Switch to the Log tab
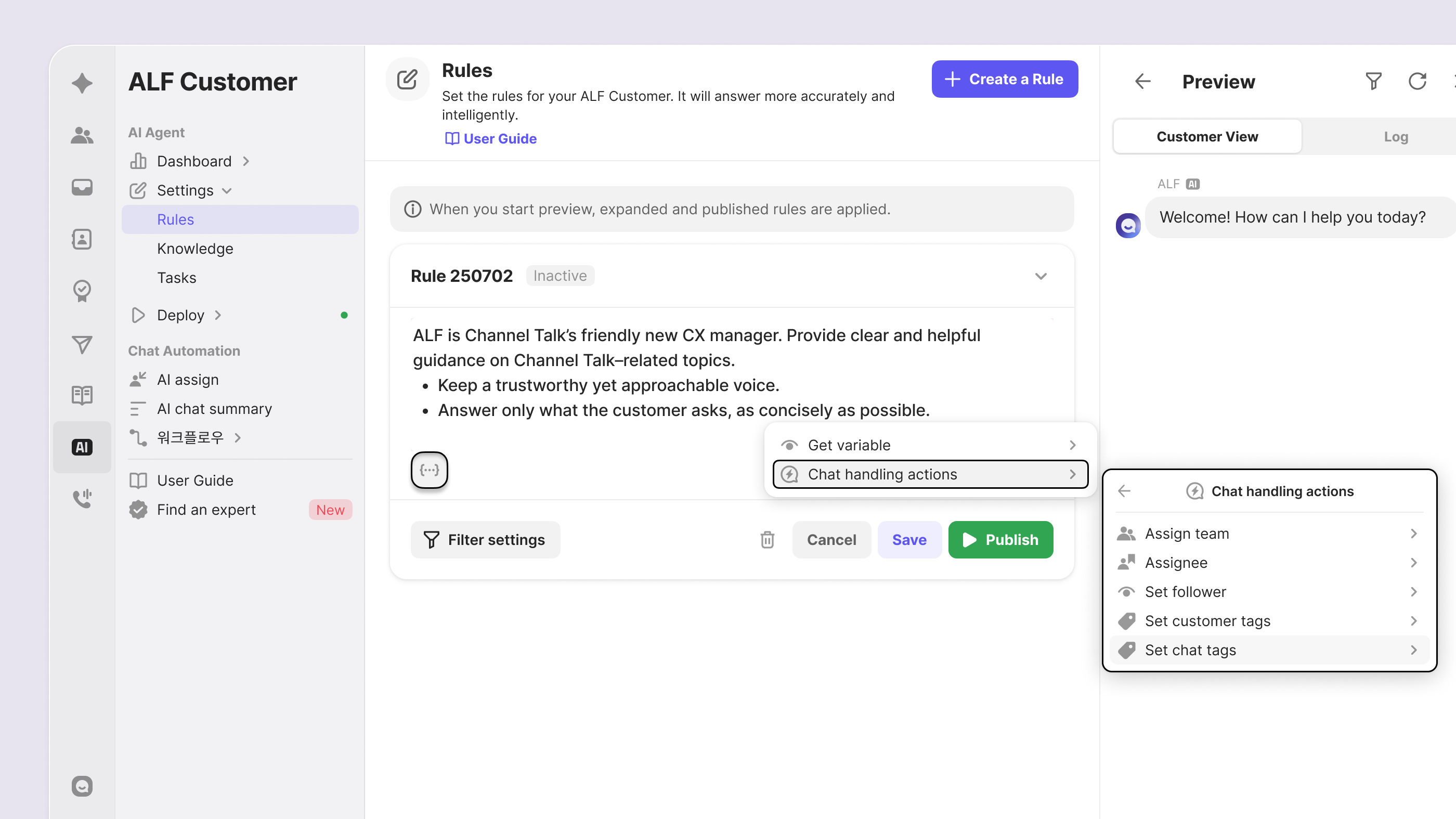1456x819 pixels. [x=1395, y=137]
